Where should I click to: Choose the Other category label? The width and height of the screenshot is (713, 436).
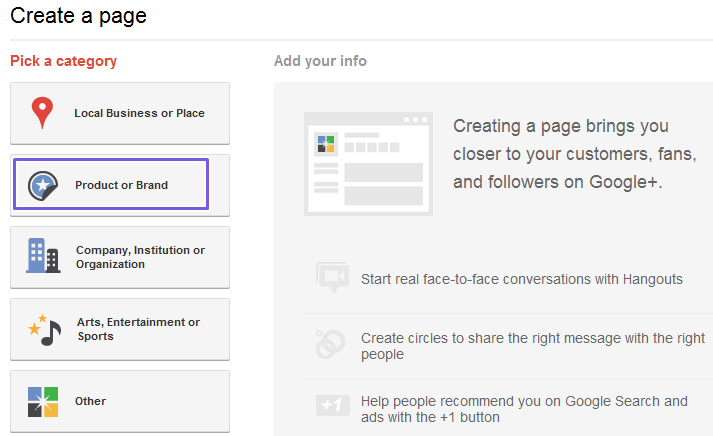coord(90,401)
